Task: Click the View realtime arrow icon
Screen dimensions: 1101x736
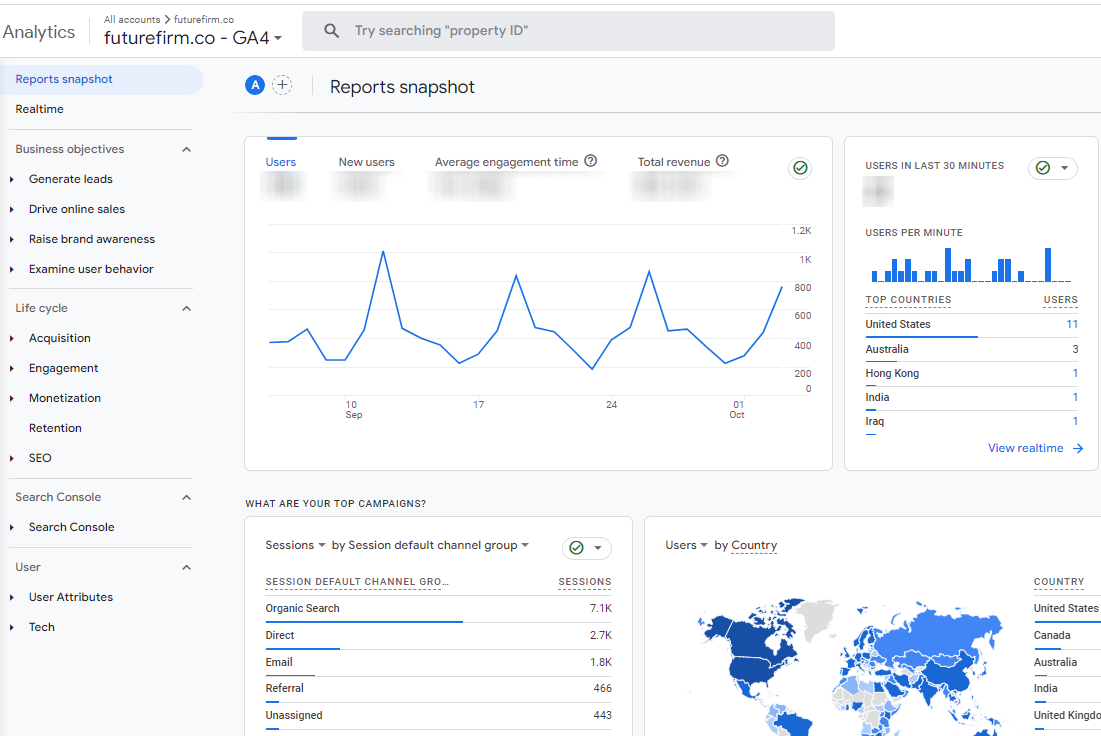Action: coord(1078,449)
